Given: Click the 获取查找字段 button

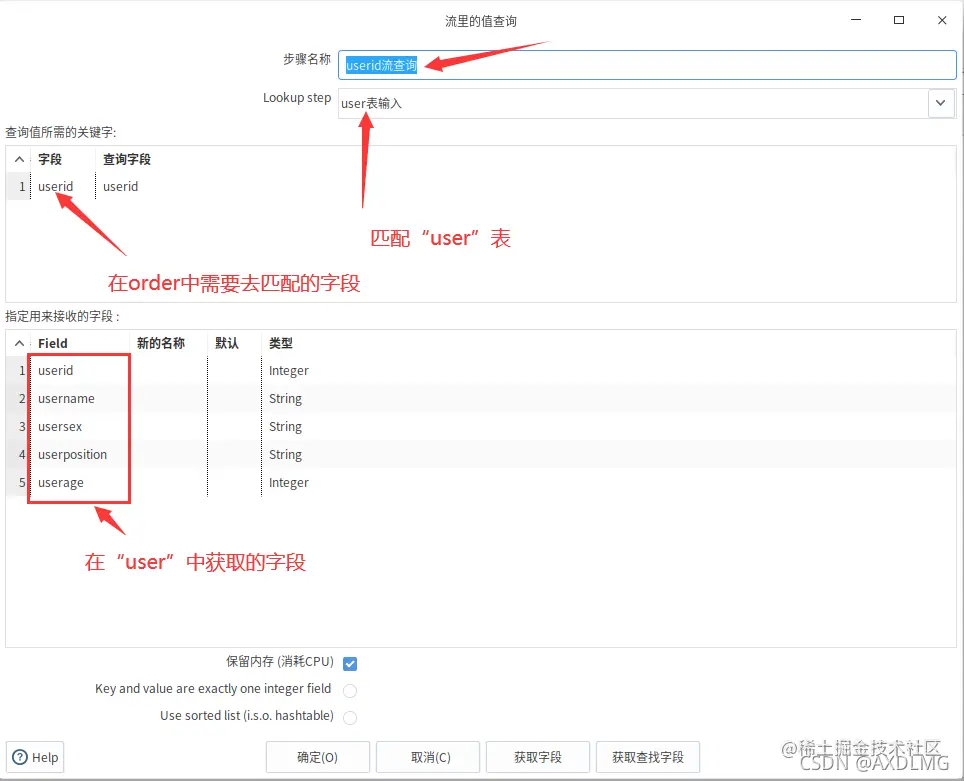Looking at the screenshot, I should (x=647, y=757).
